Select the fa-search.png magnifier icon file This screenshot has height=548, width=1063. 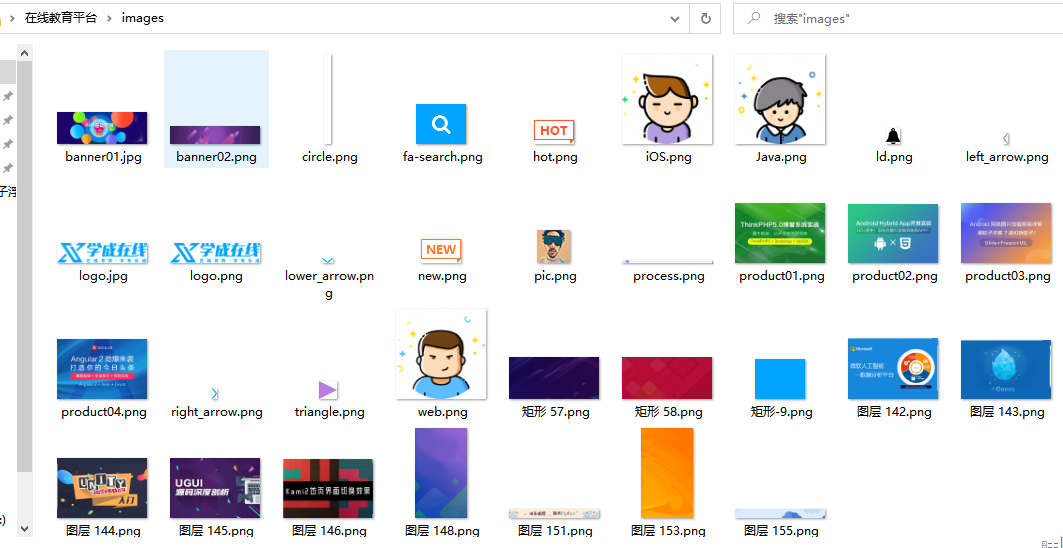tap(441, 124)
